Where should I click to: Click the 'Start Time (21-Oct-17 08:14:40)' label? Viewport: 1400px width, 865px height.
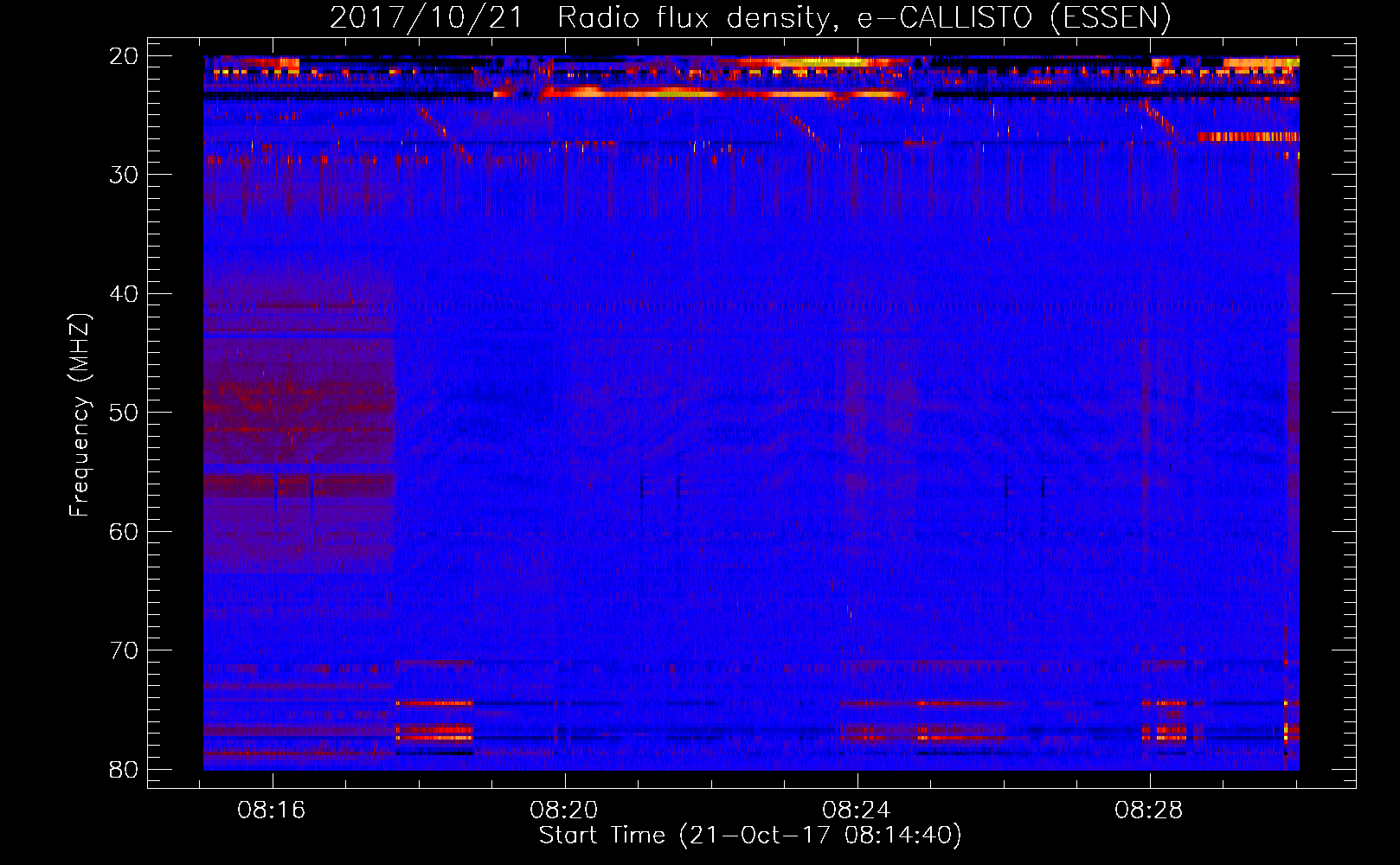750,836
